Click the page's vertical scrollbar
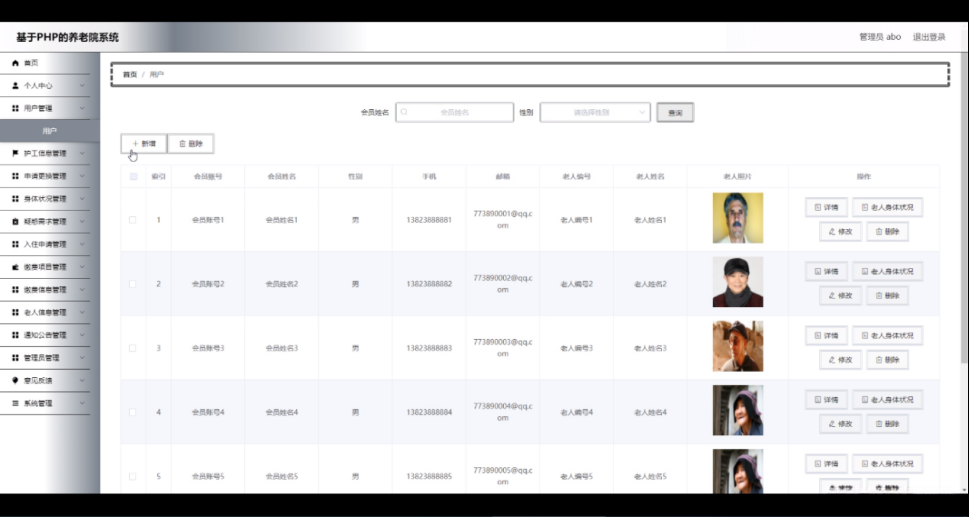 point(965,207)
